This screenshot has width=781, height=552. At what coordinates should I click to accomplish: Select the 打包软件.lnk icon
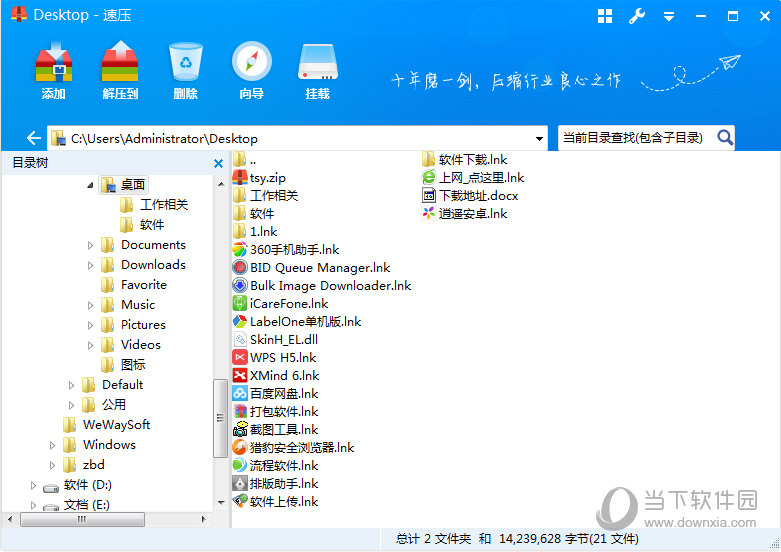240,412
